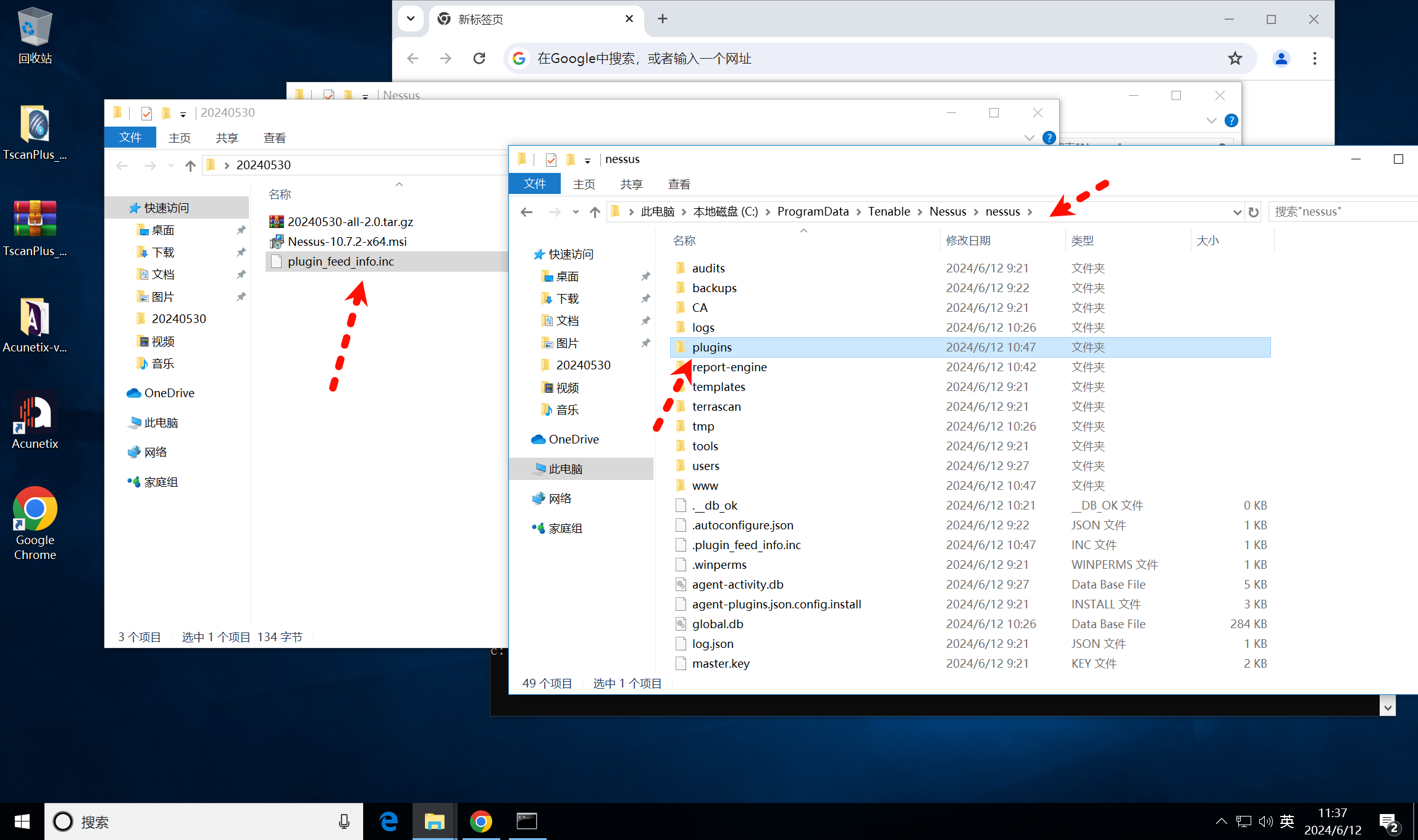Screen dimensions: 1418x840
Task: Expand the chevron after Tenable in breadcrumb
Action: [920, 212]
